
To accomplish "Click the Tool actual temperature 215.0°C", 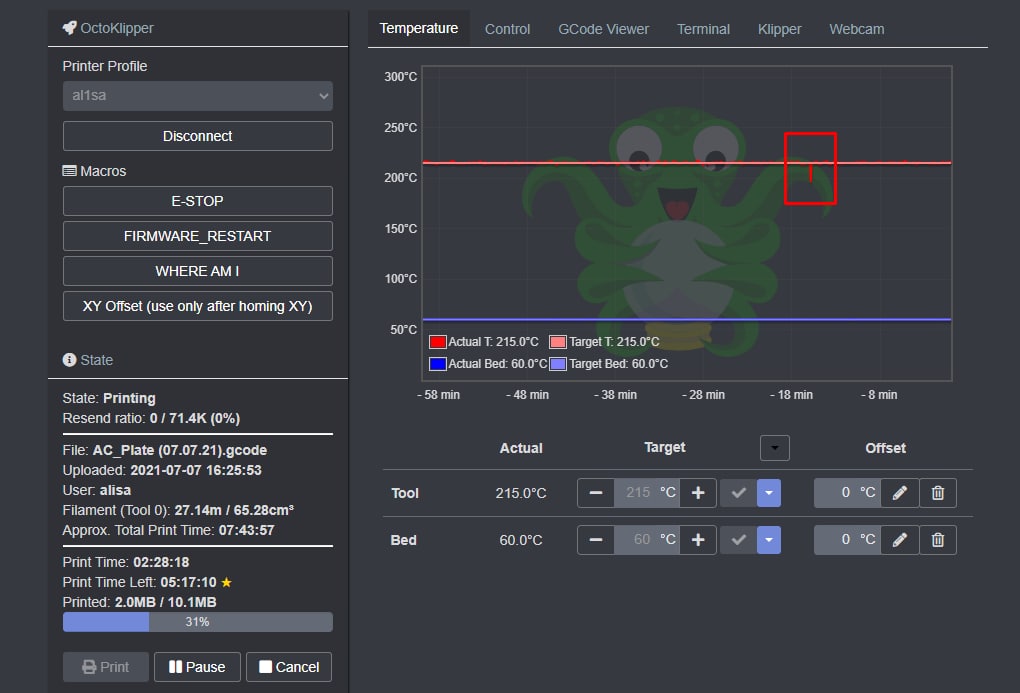I will click(520, 493).
